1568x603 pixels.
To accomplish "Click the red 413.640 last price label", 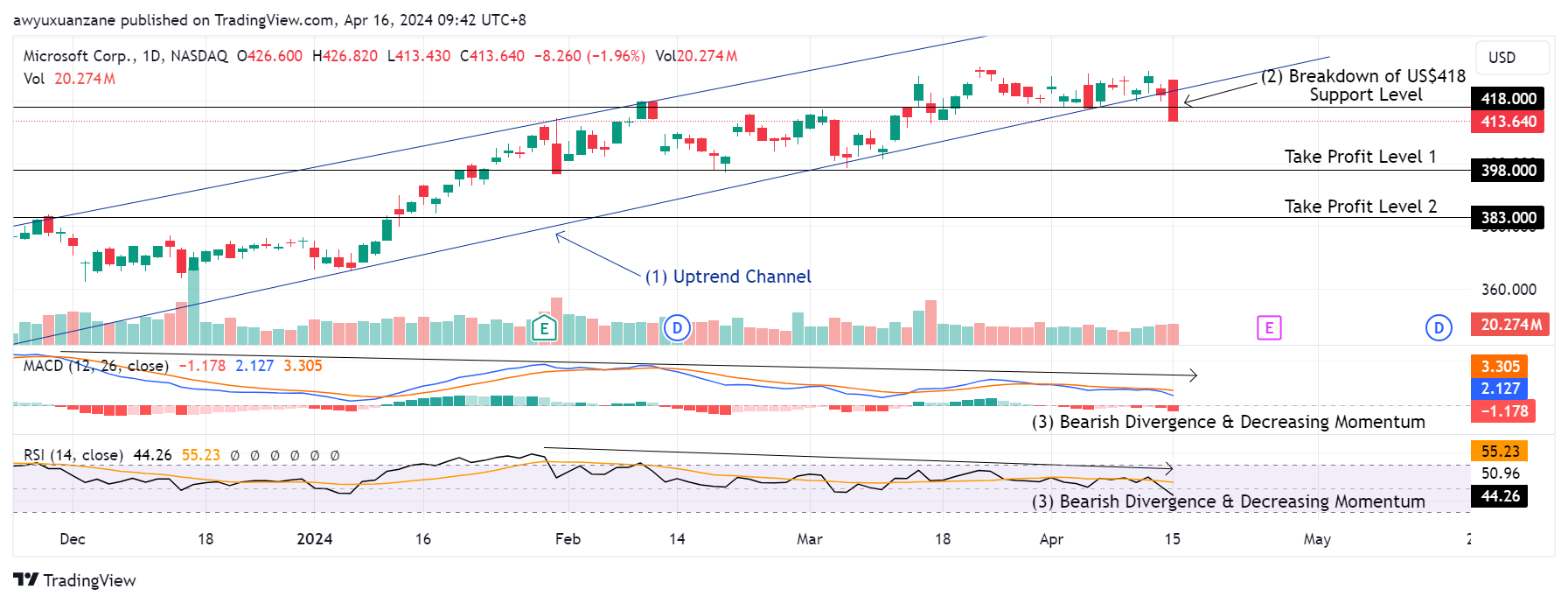I will click(1508, 122).
